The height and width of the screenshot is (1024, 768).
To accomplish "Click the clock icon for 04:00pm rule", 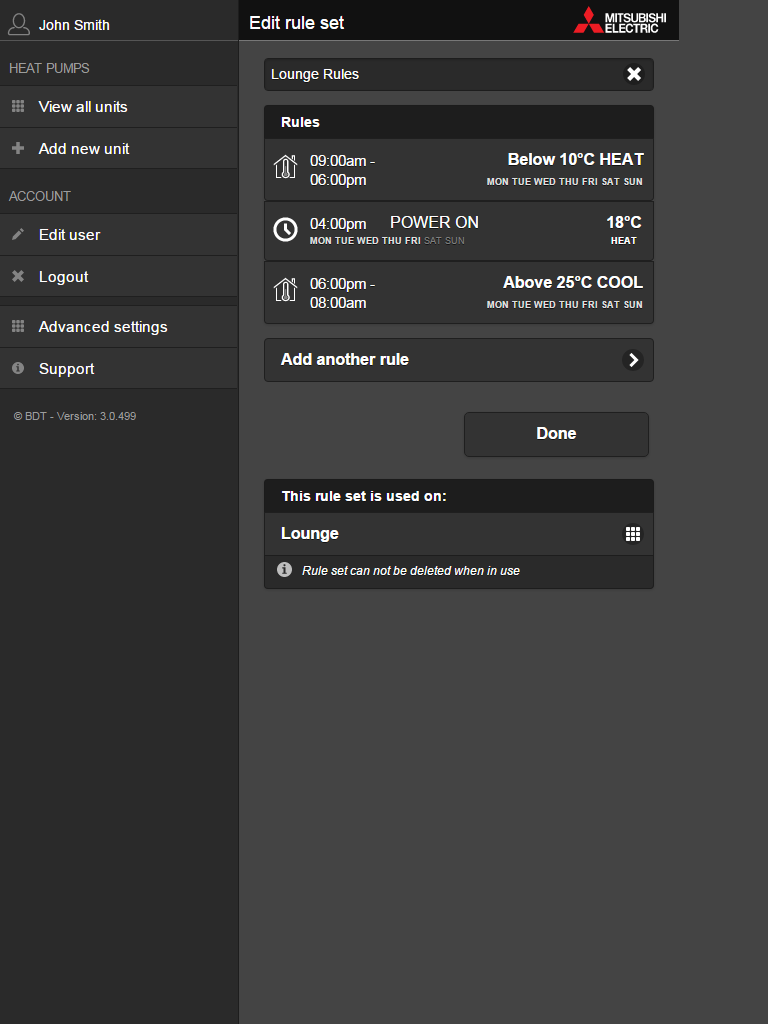I will click(x=285, y=229).
